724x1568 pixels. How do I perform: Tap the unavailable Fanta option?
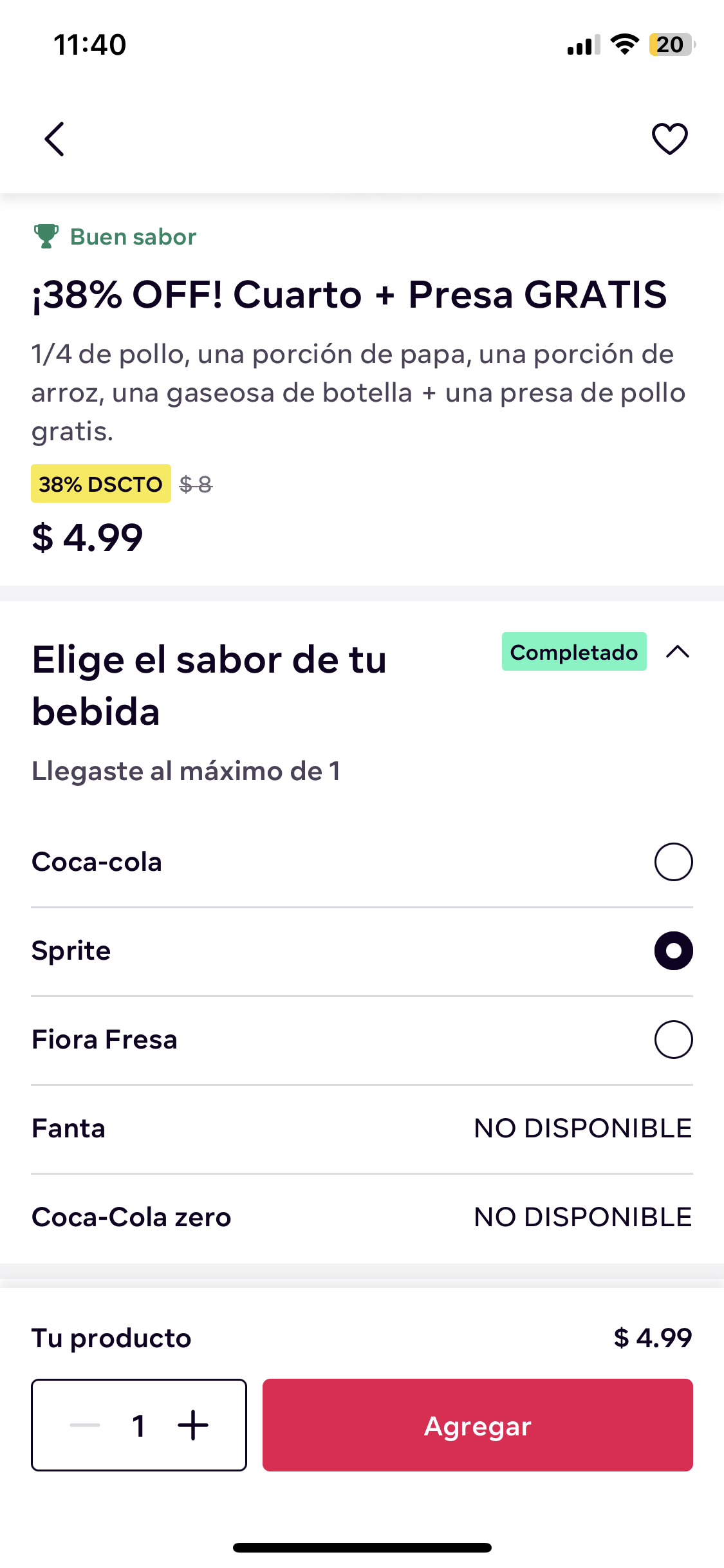(362, 1128)
